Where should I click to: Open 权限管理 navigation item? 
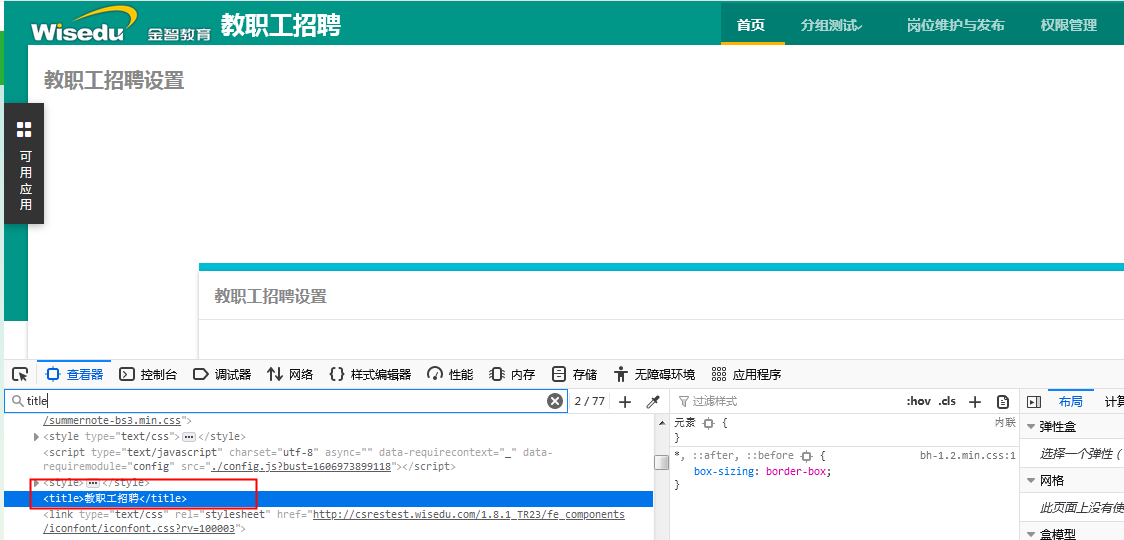point(1069,25)
